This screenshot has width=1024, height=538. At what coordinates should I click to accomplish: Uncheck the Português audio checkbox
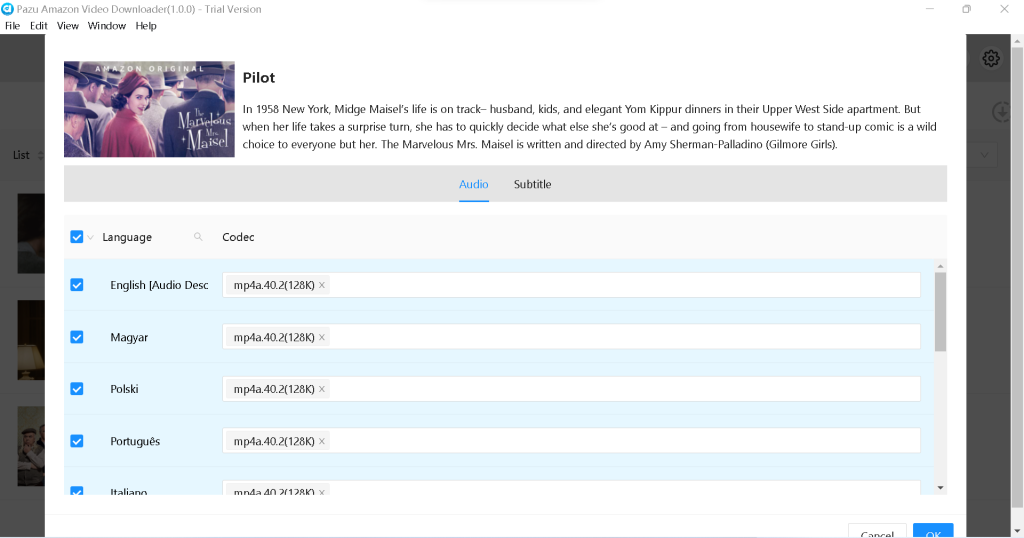pos(76,441)
